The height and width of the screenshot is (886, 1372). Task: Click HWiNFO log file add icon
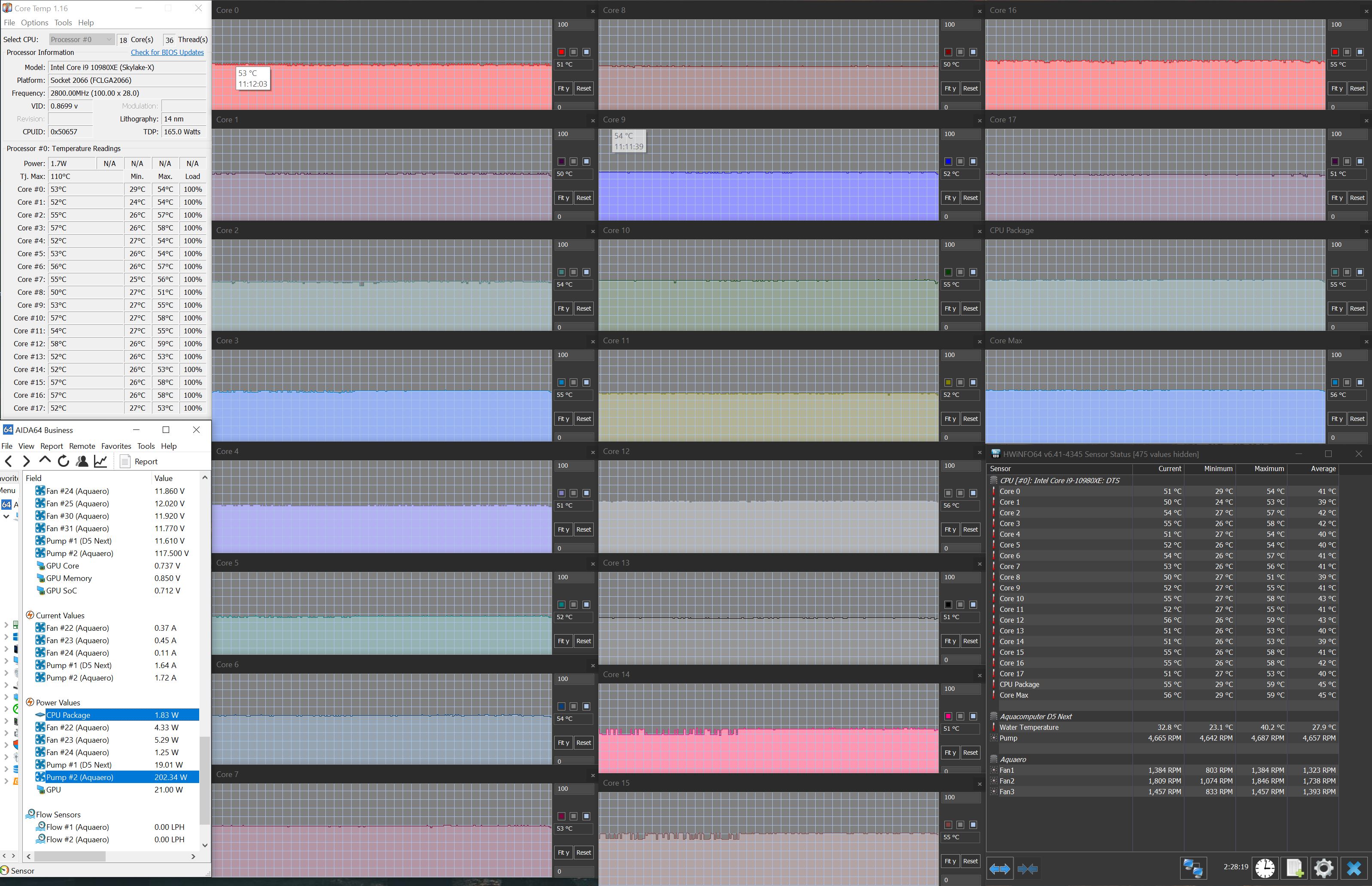[x=1294, y=868]
